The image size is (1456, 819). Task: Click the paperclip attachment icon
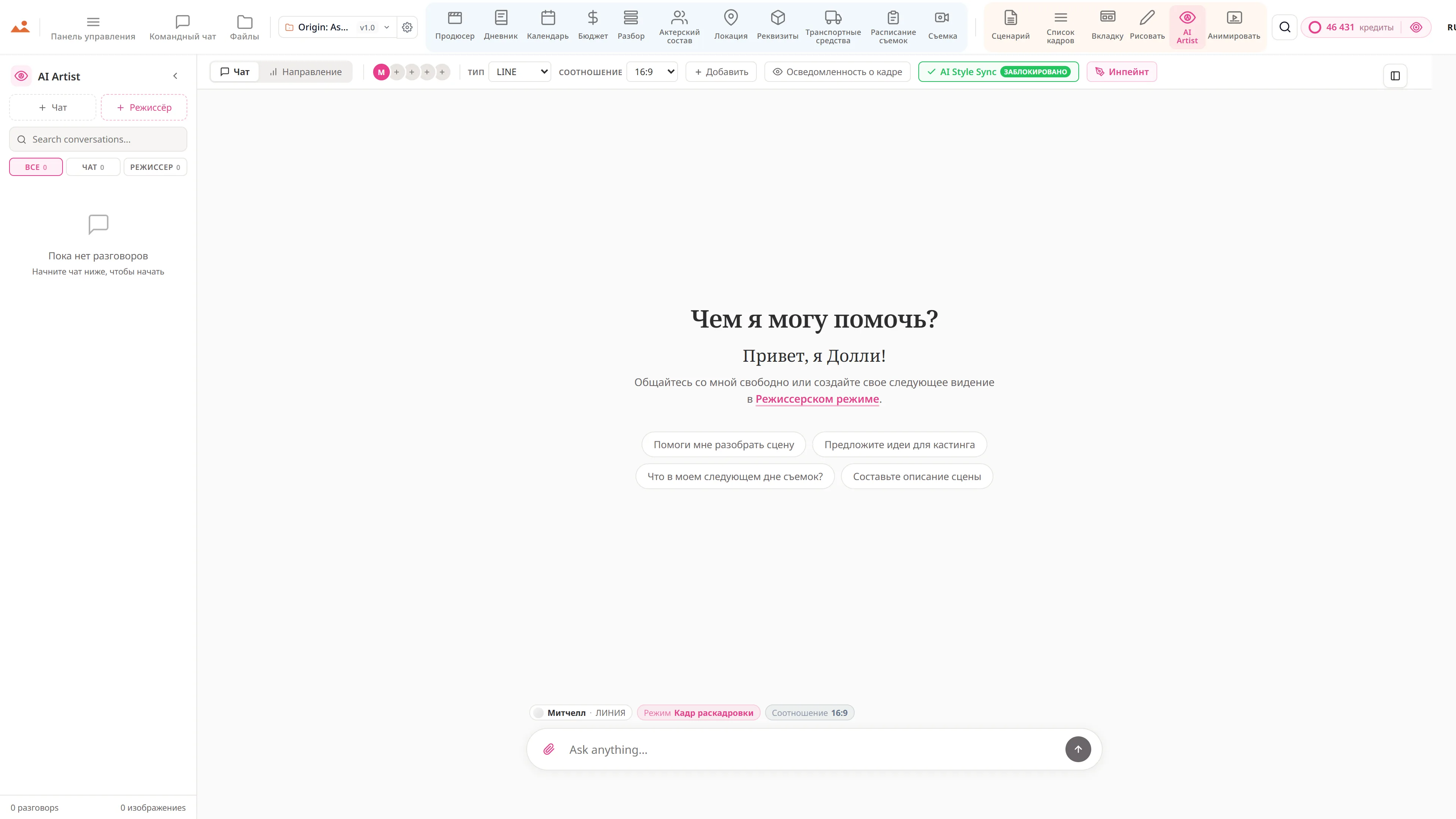point(548,749)
